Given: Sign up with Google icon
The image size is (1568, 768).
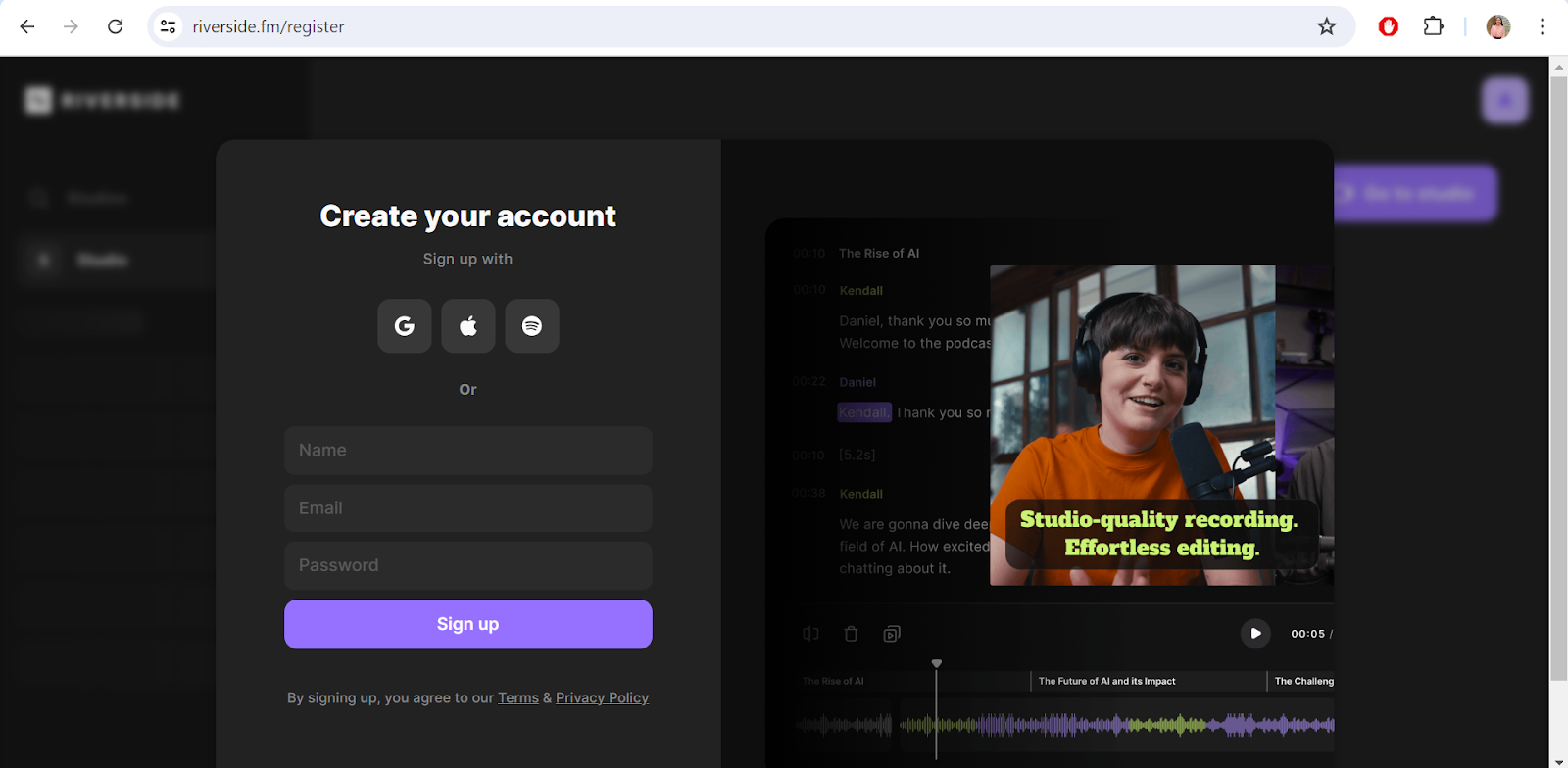Looking at the screenshot, I should pyautogui.click(x=405, y=326).
